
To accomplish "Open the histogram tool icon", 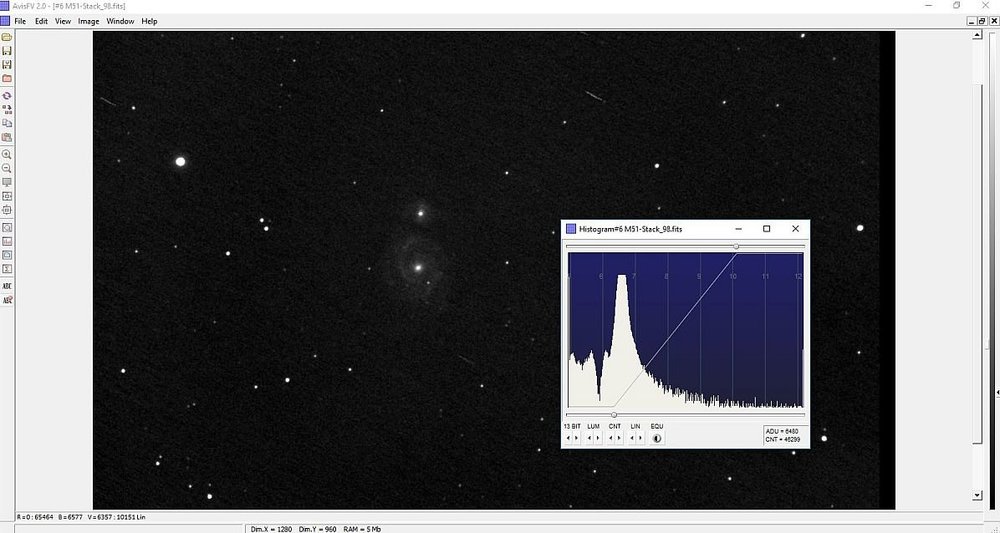I will click(x=7, y=242).
